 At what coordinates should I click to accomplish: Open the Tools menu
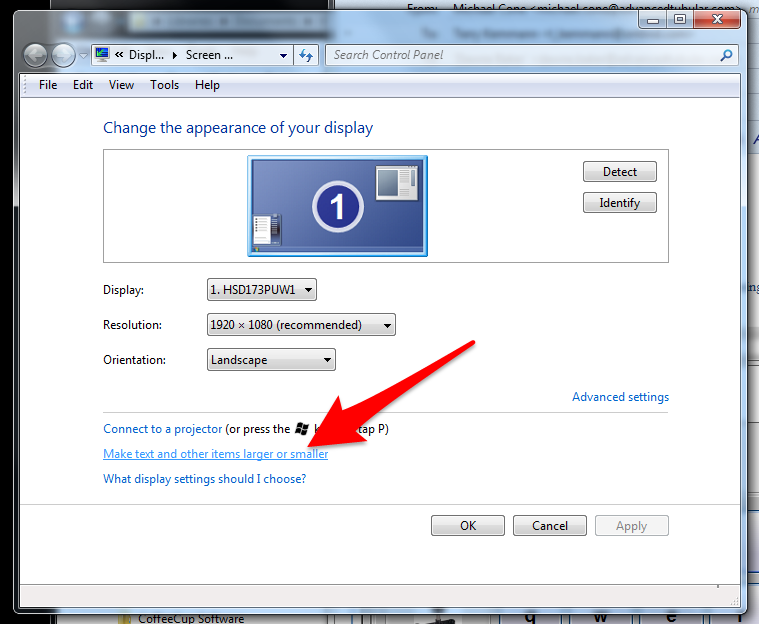coord(164,85)
